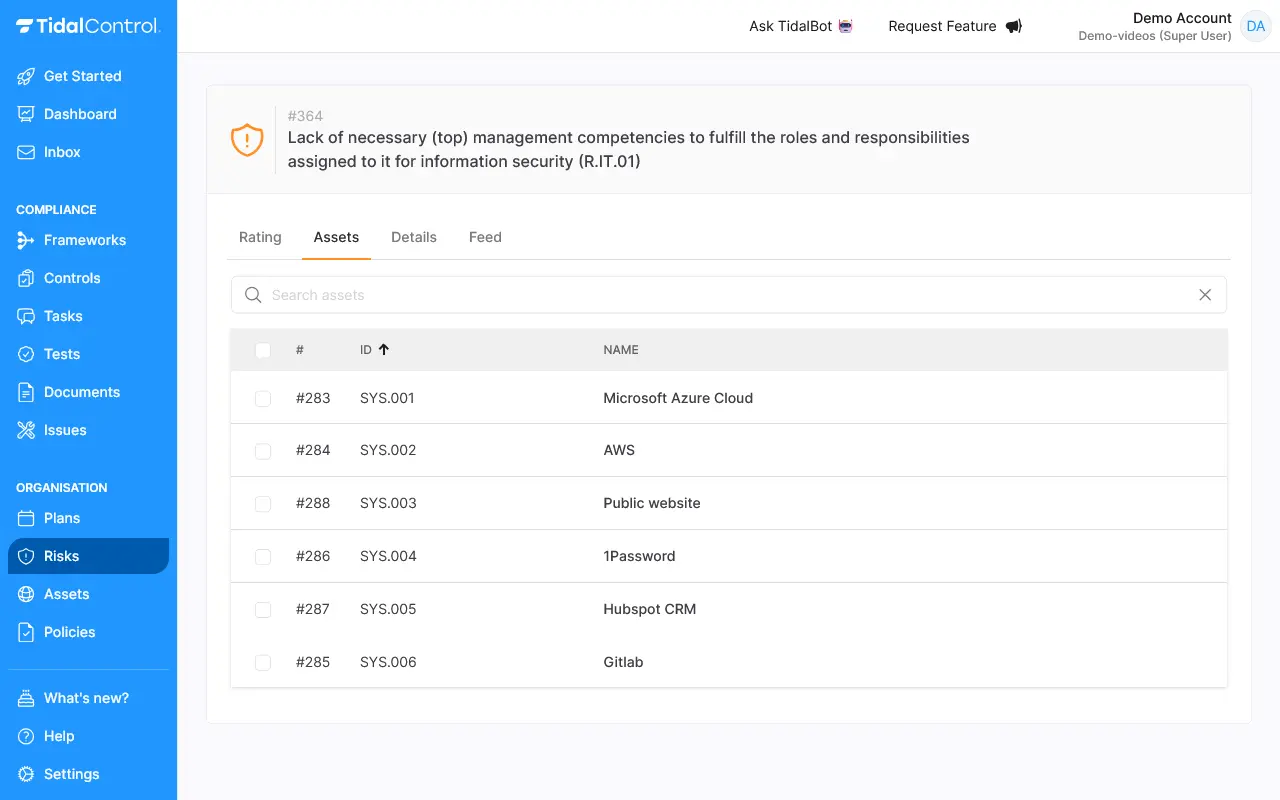The image size is (1280, 800).
Task: Click the What's new gift icon
Action: click(26, 698)
